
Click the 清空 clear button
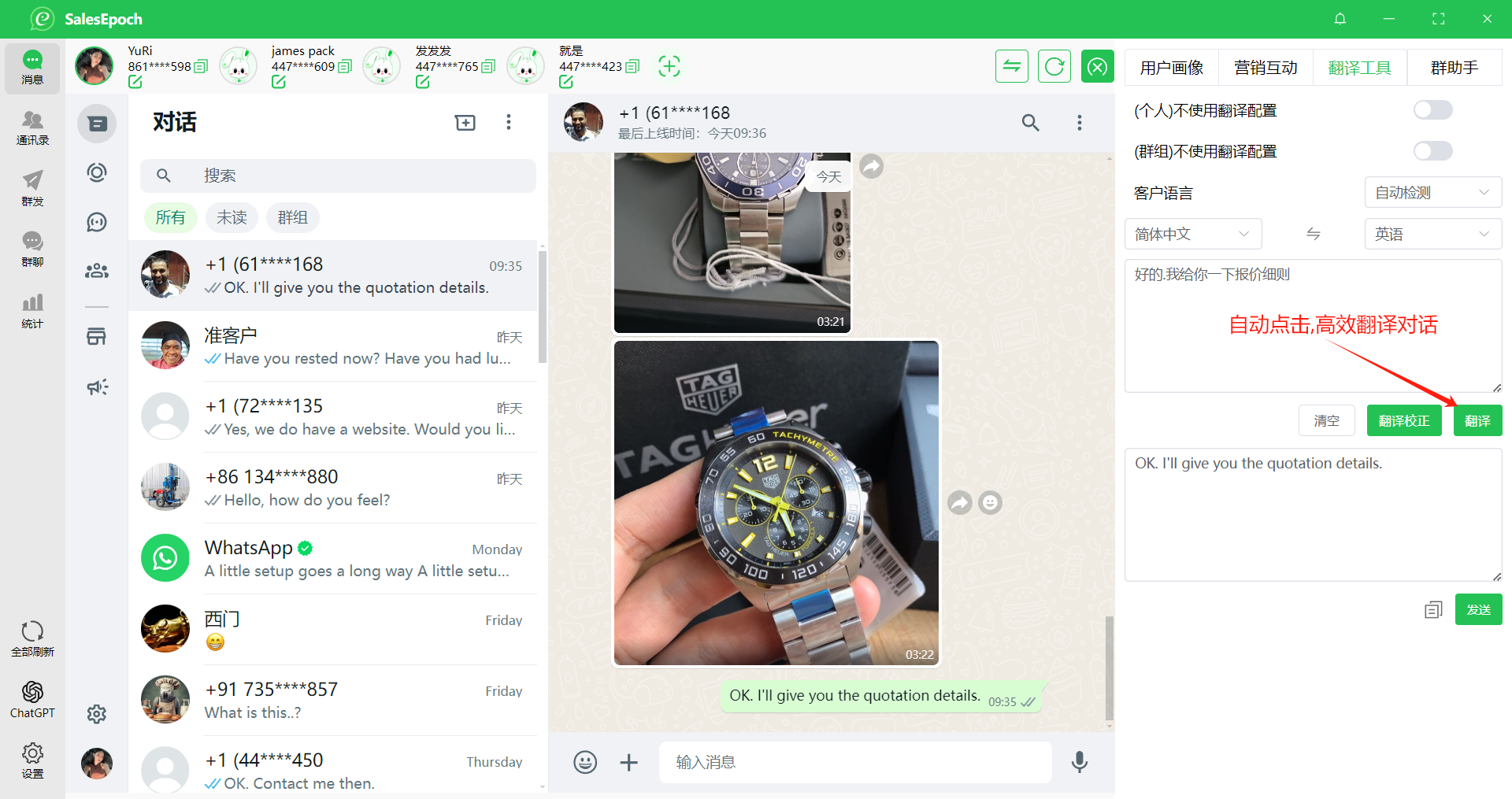pos(1326,420)
